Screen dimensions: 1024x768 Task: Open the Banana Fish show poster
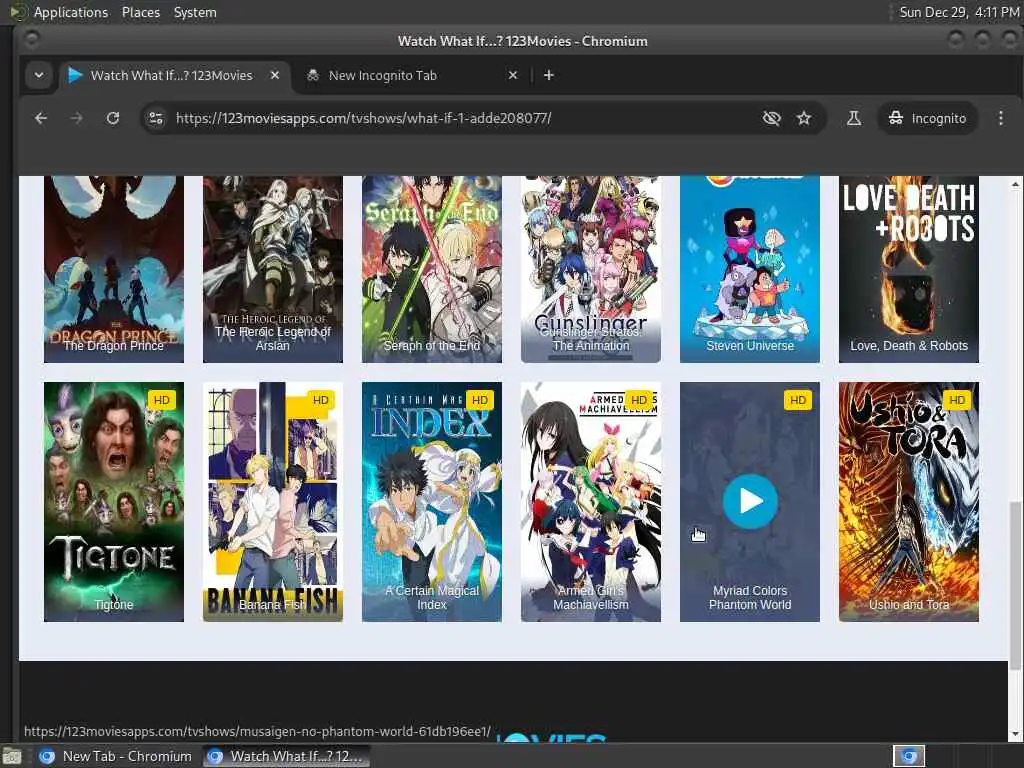pos(272,502)
